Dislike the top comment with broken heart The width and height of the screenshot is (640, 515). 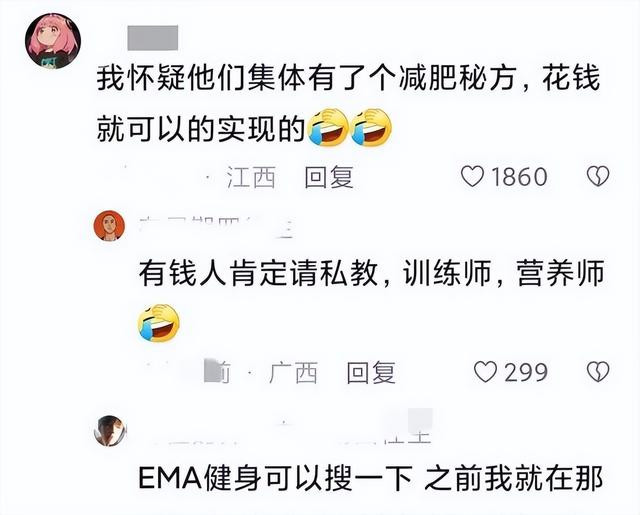click(x=598, y=176)
